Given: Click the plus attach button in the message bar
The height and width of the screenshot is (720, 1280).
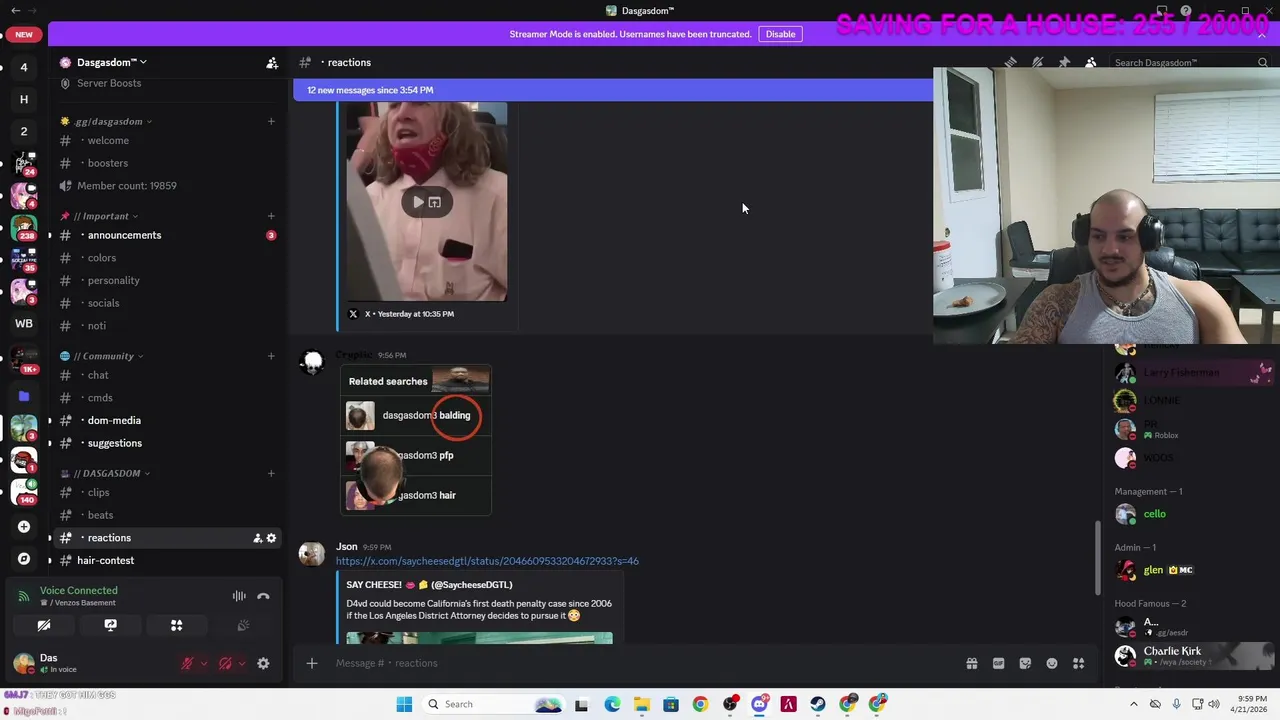Looking at the screenshot, I should pyautogui.click(x=311, y=663).
